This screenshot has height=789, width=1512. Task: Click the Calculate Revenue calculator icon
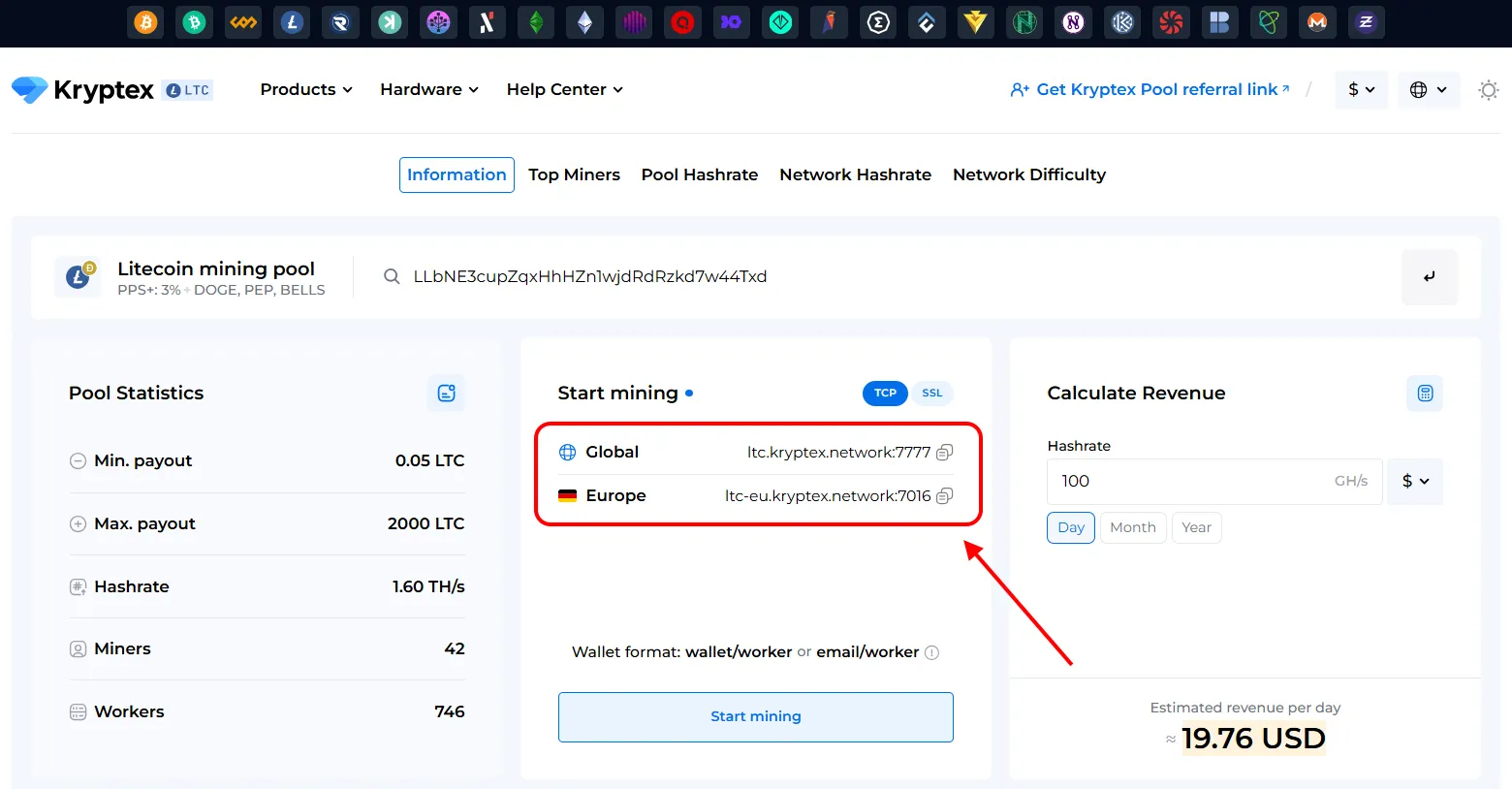(x=1425, y=394)
